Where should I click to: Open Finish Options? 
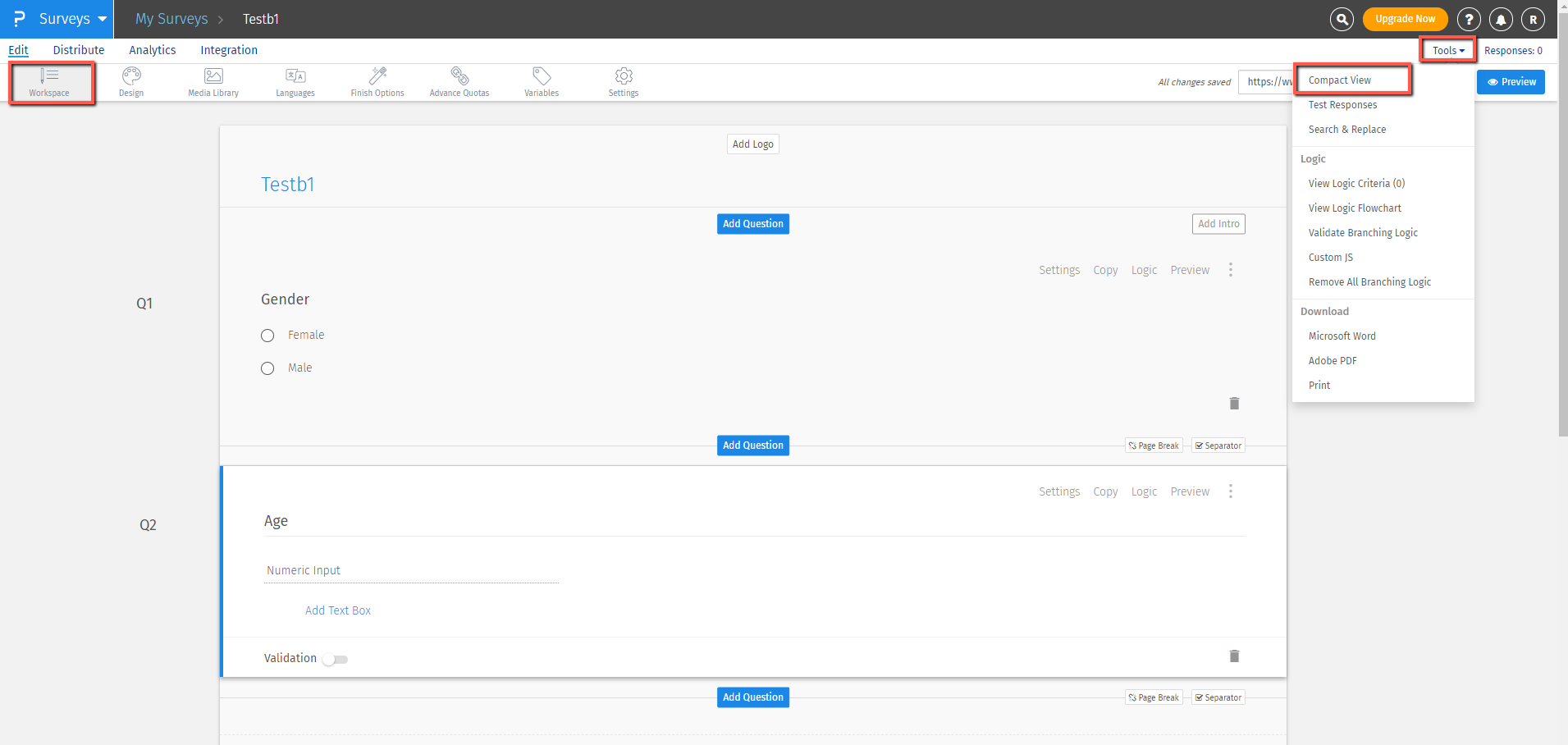coord(377,81)
